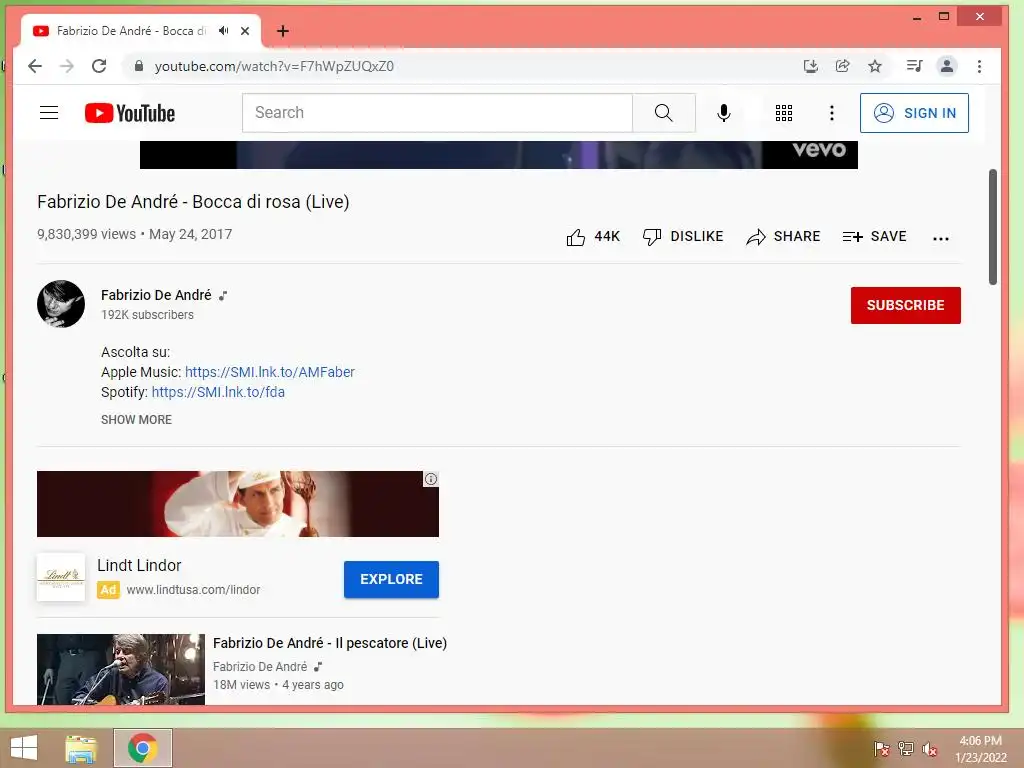Click EXPLORE on the Lindt ad

point(391,579)
